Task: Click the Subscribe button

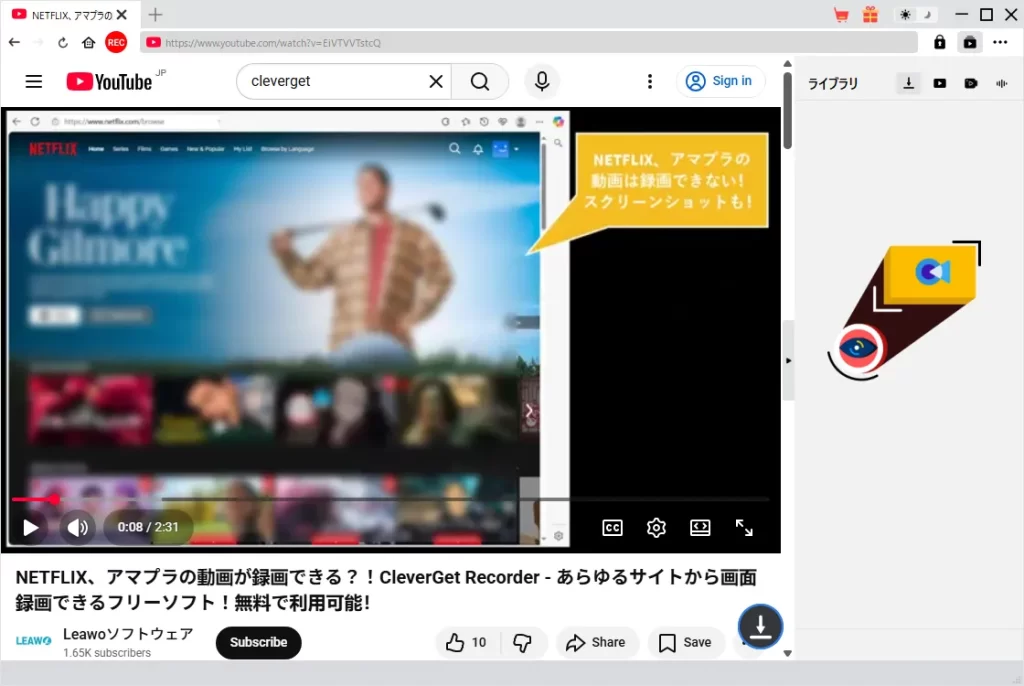Action: click(x=258, y=642)
